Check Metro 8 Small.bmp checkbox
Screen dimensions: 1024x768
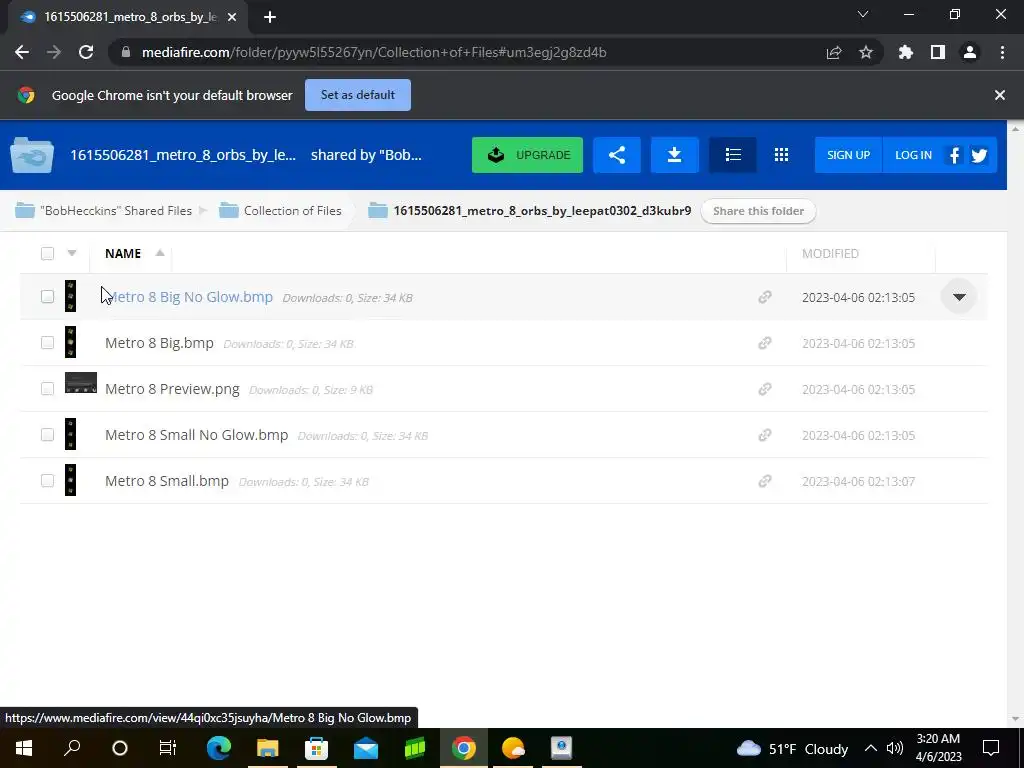(x=47, y=481)
